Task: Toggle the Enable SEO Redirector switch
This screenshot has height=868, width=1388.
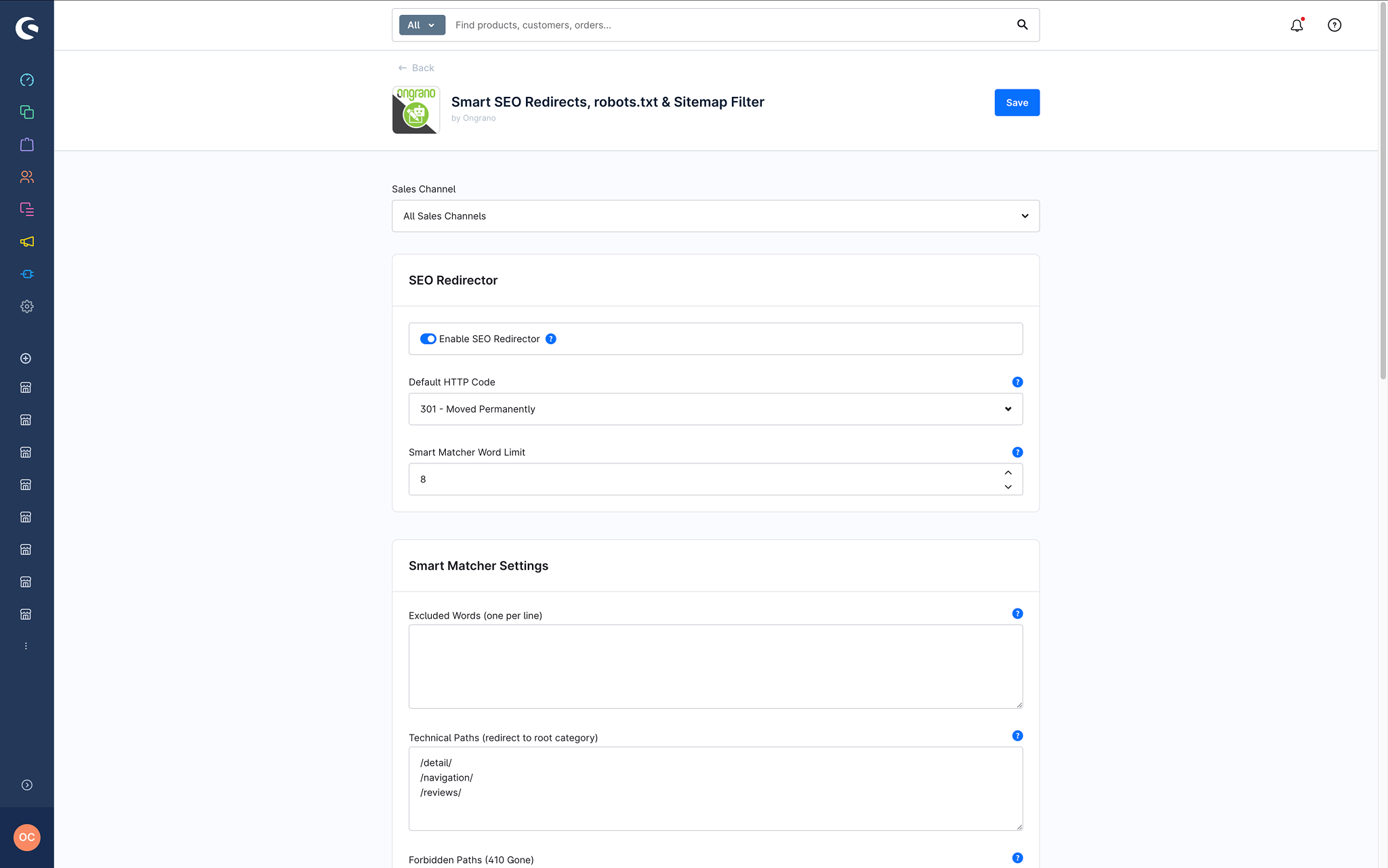Action: 428,339
